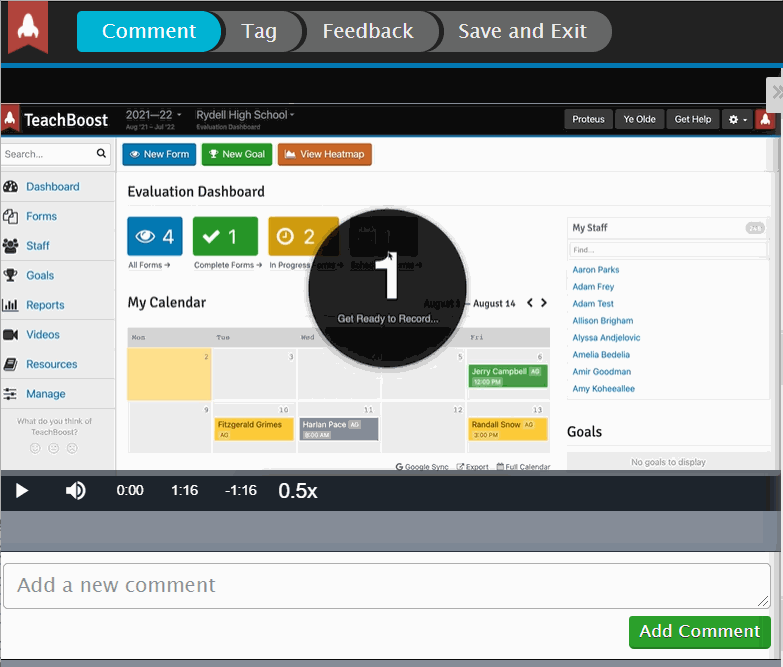Open Alyssa Andjelovic staff link
Viewport: 783px width, 667px height.
tap(606, 337)
